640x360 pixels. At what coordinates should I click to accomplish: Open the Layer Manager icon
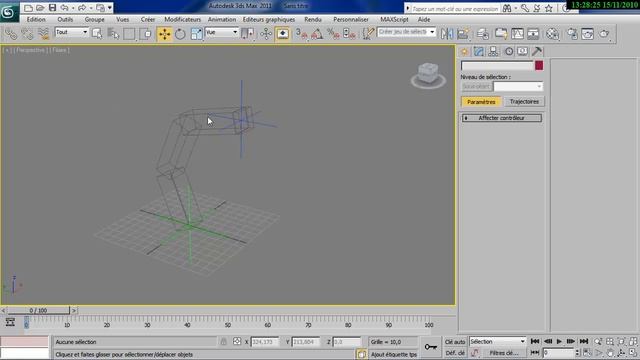pyautogui.click(x=483, y=34)
